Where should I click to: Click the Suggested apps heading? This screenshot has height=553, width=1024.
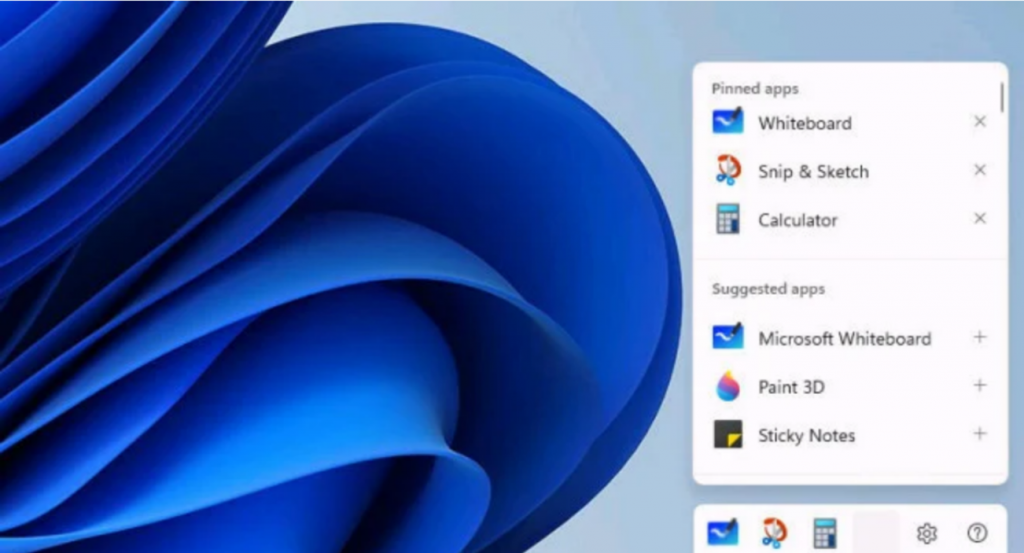[x=768, y=289]
